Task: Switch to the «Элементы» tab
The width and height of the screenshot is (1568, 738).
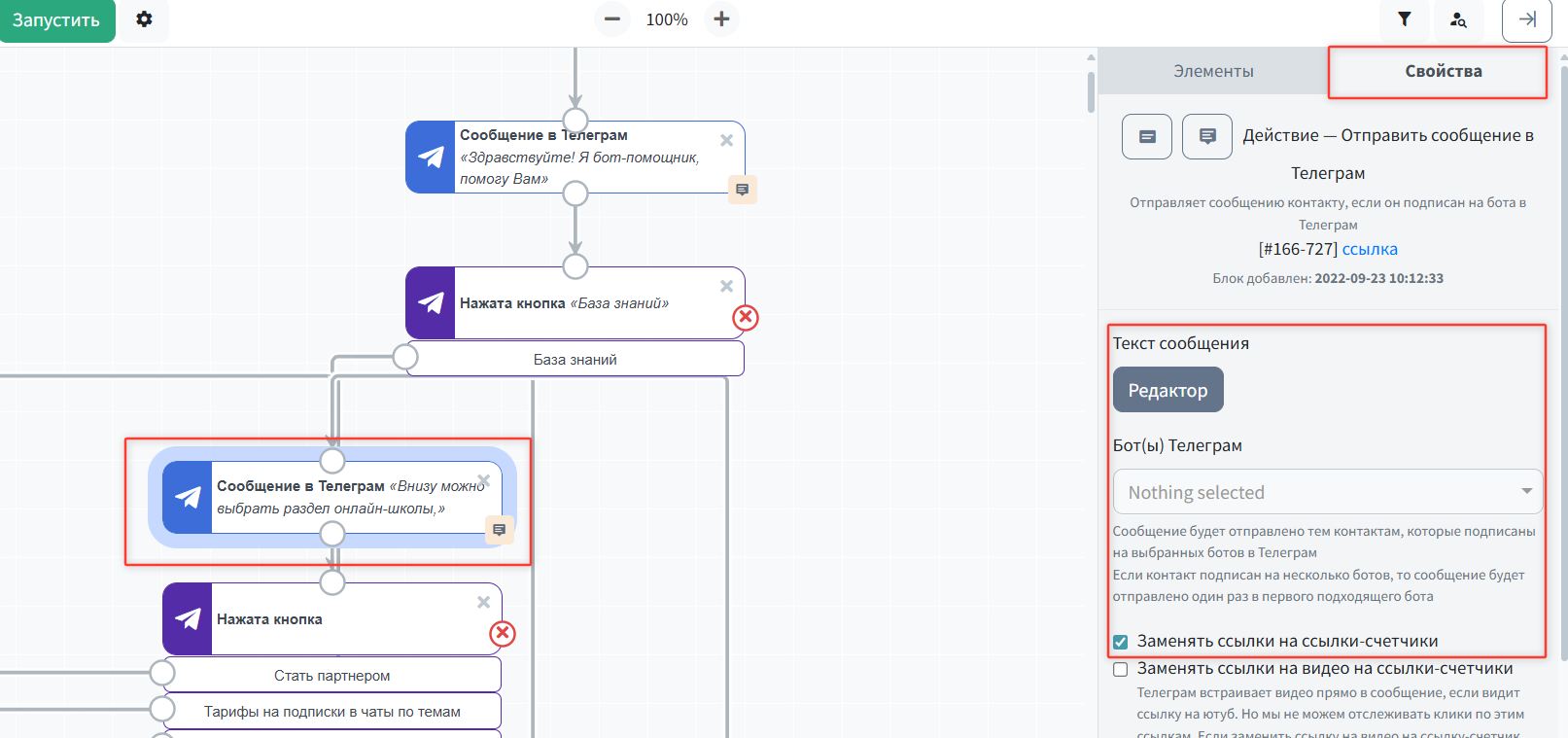Action: 1213,71
